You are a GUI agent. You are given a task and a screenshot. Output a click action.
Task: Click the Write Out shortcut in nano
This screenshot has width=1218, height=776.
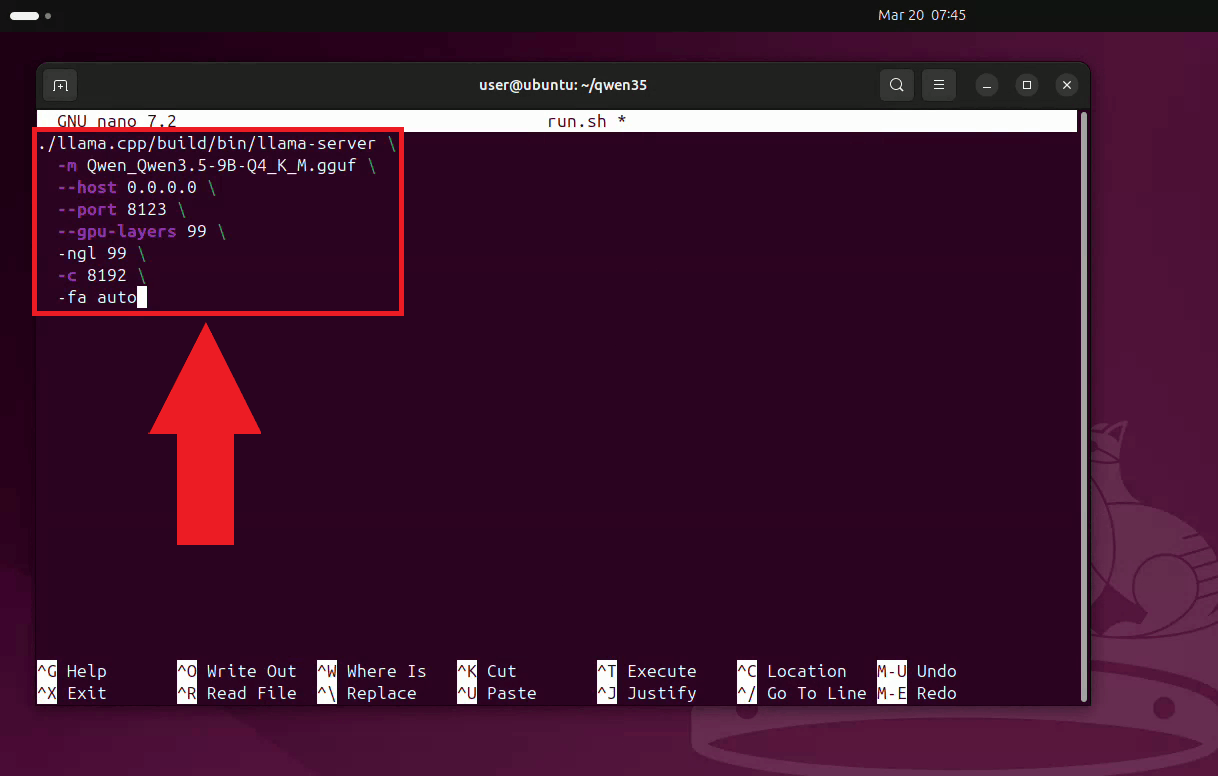coord(238,671)
